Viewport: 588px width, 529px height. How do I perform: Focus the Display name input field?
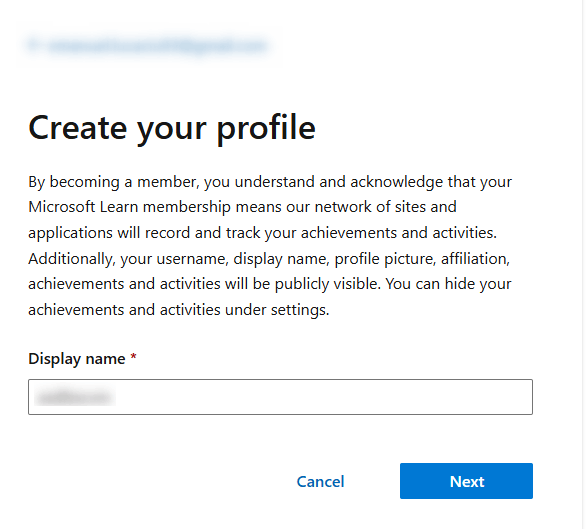tap(280, 397)
